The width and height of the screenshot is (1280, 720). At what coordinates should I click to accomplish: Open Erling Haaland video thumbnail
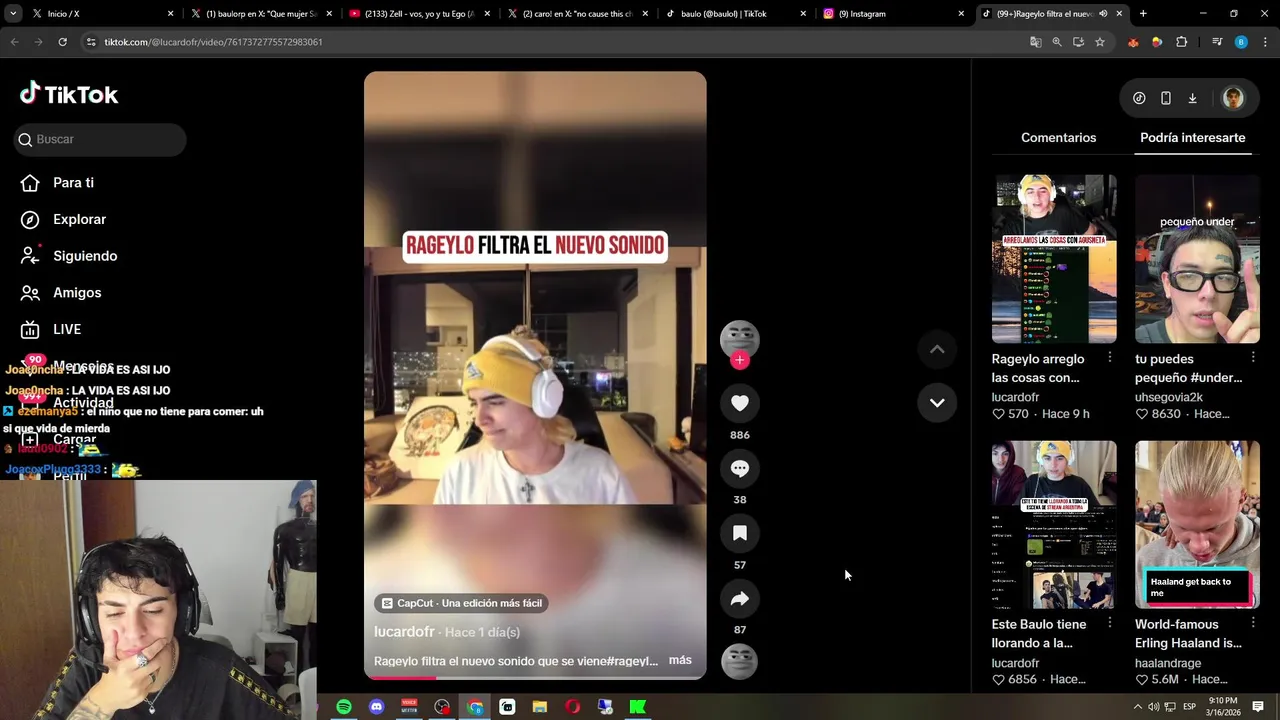click(x=1197, y=525)
